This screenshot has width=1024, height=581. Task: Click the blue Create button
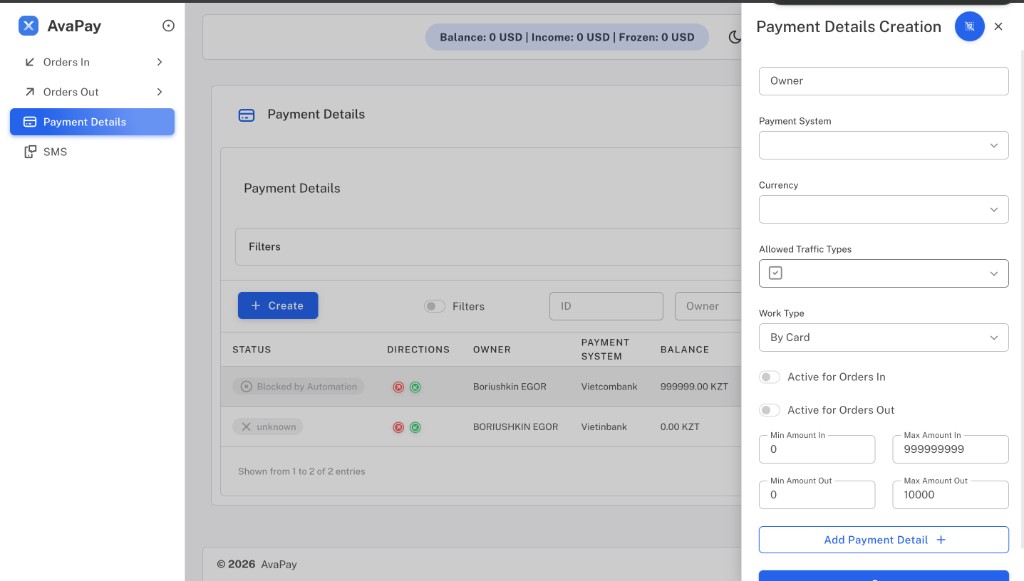(278, 306)
